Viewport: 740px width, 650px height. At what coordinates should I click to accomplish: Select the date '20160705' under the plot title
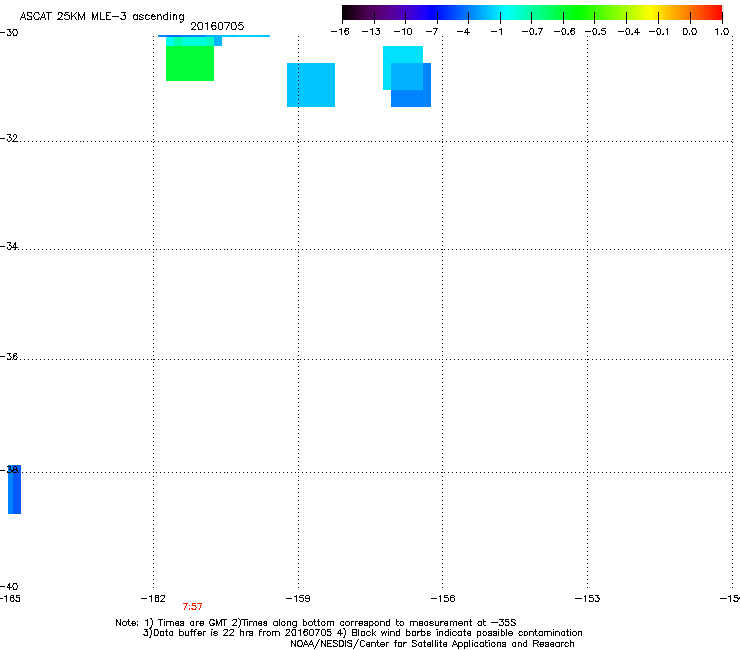coord(217,26)
